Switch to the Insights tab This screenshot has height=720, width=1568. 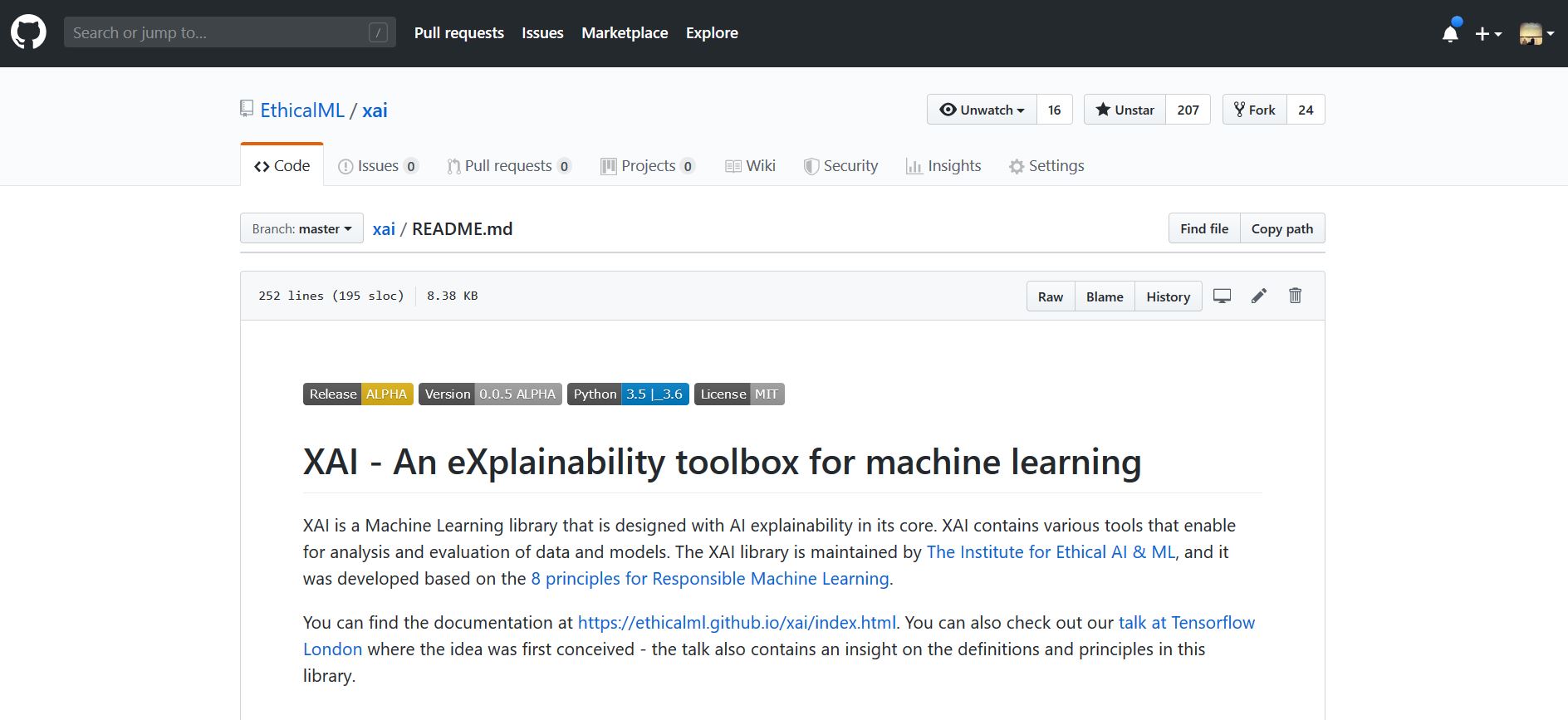tap(943, 165)
